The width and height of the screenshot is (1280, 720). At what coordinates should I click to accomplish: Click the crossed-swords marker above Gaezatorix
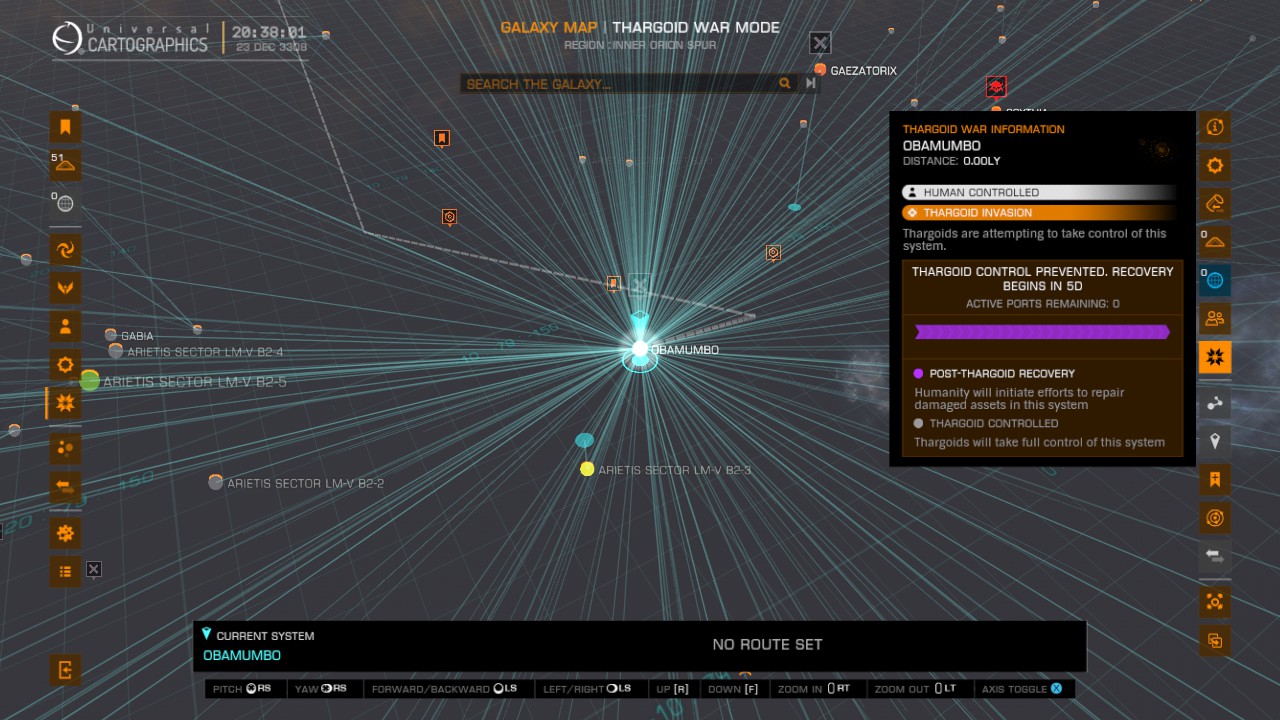point(820,42)
